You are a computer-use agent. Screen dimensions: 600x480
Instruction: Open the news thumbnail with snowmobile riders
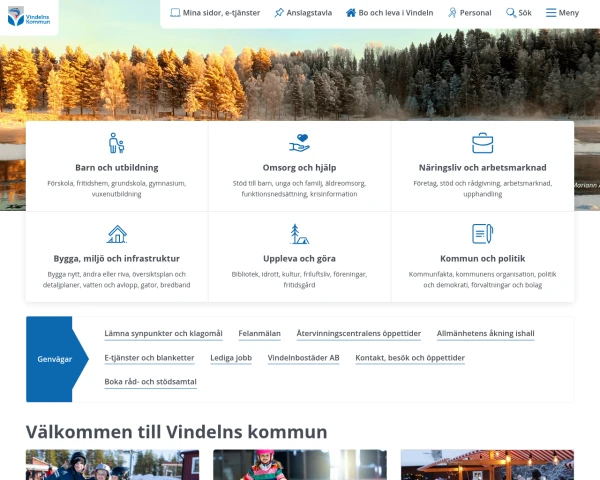pyautogui.click(x=112, y=465)
